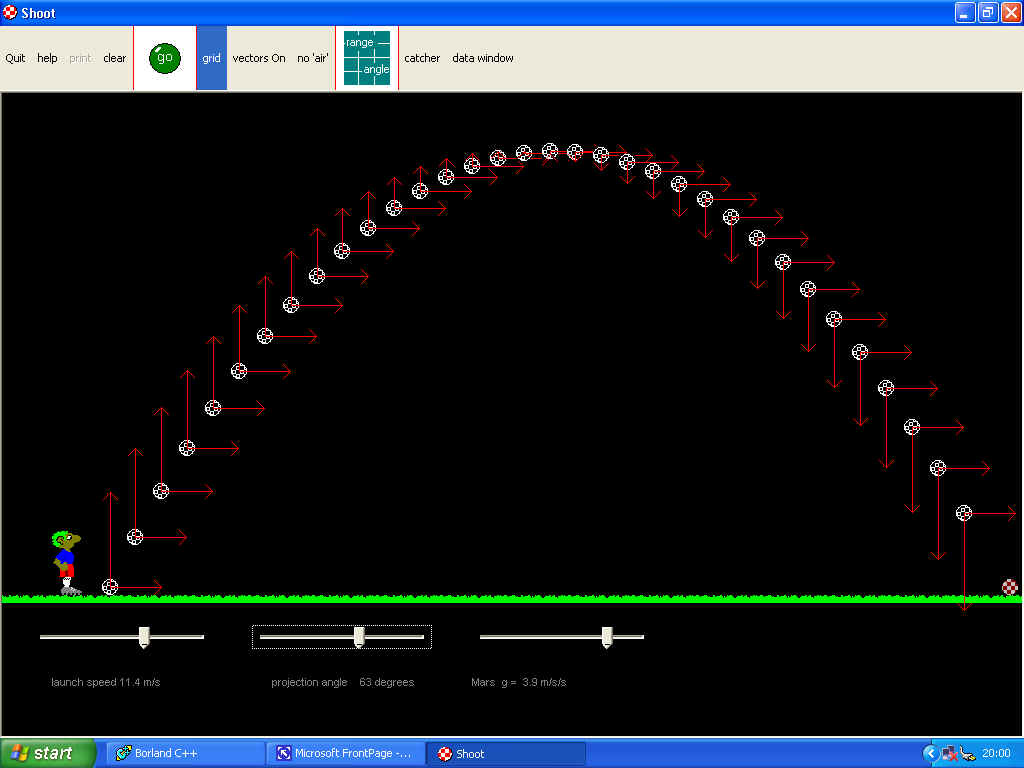Open the Windows start menu
The width and height of the screenshot is (1024, 768).
pos(48,753)
